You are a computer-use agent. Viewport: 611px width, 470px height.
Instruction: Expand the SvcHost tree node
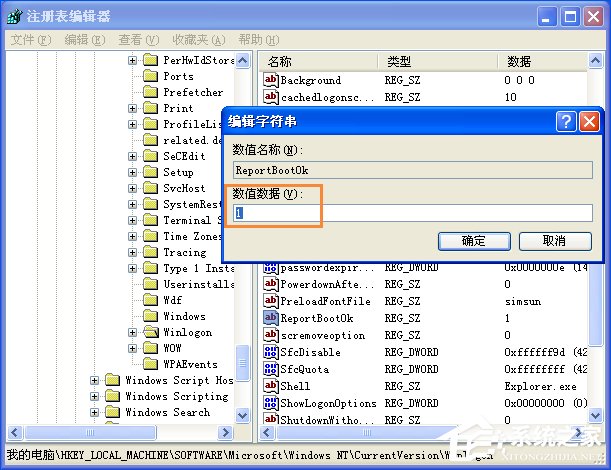(x=132, y=188)
